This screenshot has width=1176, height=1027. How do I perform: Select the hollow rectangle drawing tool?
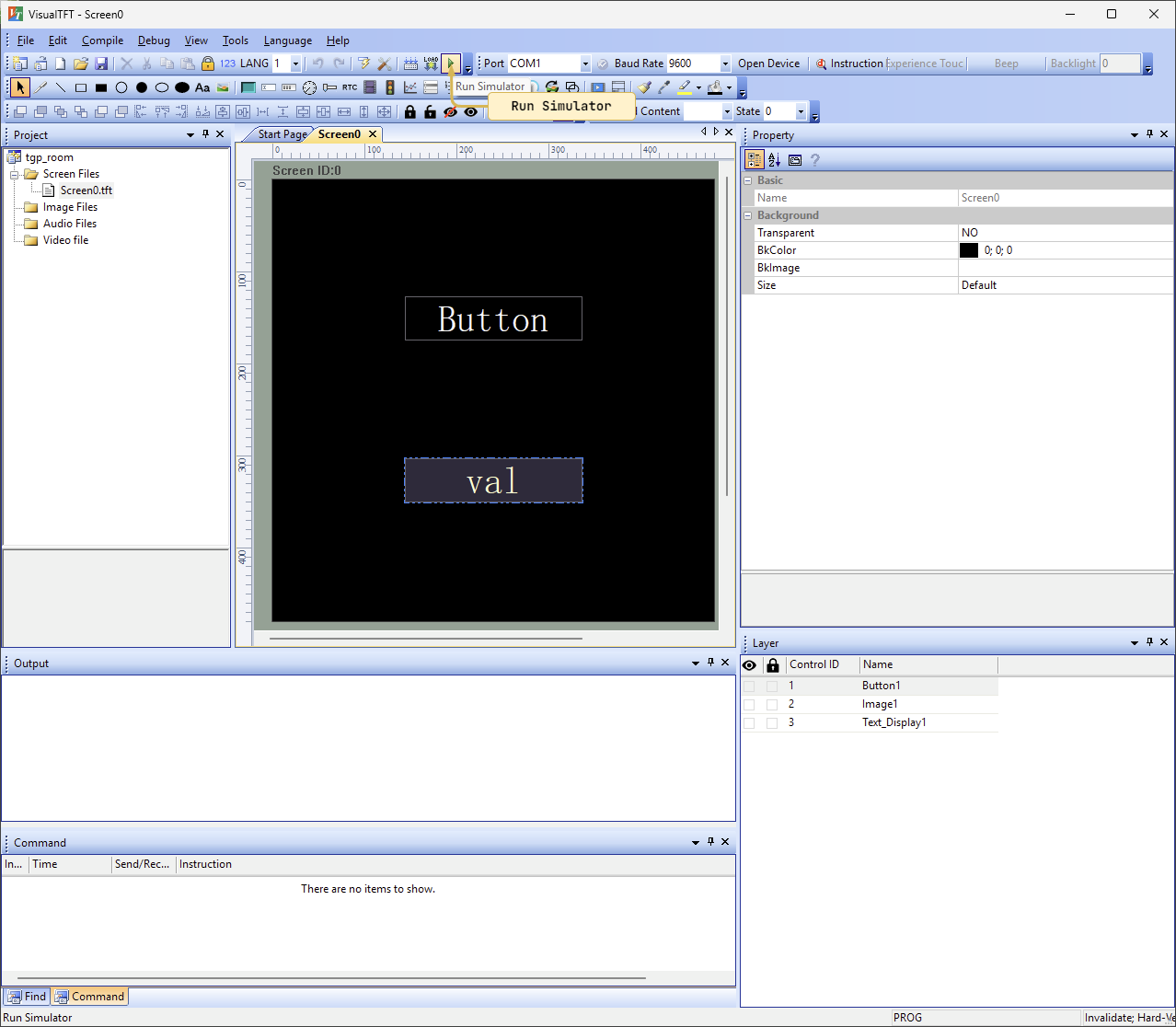pos(81,88)
